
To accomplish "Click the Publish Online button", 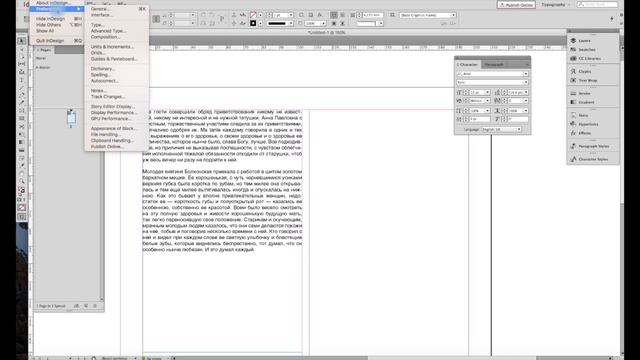I will pyautogui.click(x=516, y=5).
